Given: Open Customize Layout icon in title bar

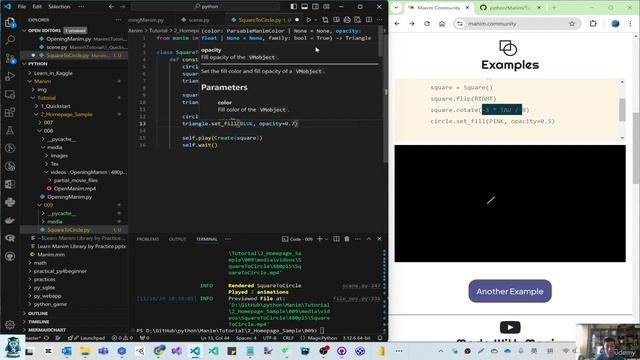Looking at the screenshot, I should pyautogui.click(x=327, y=7).
